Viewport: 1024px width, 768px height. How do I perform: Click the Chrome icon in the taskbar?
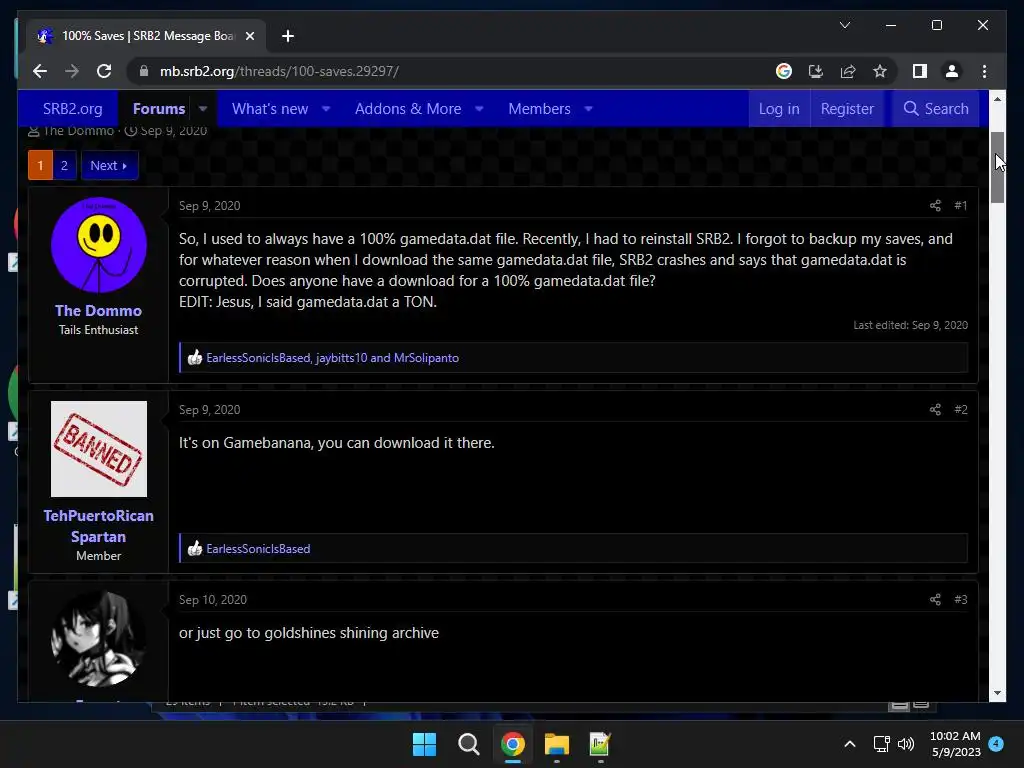click(x=513, y=744)
